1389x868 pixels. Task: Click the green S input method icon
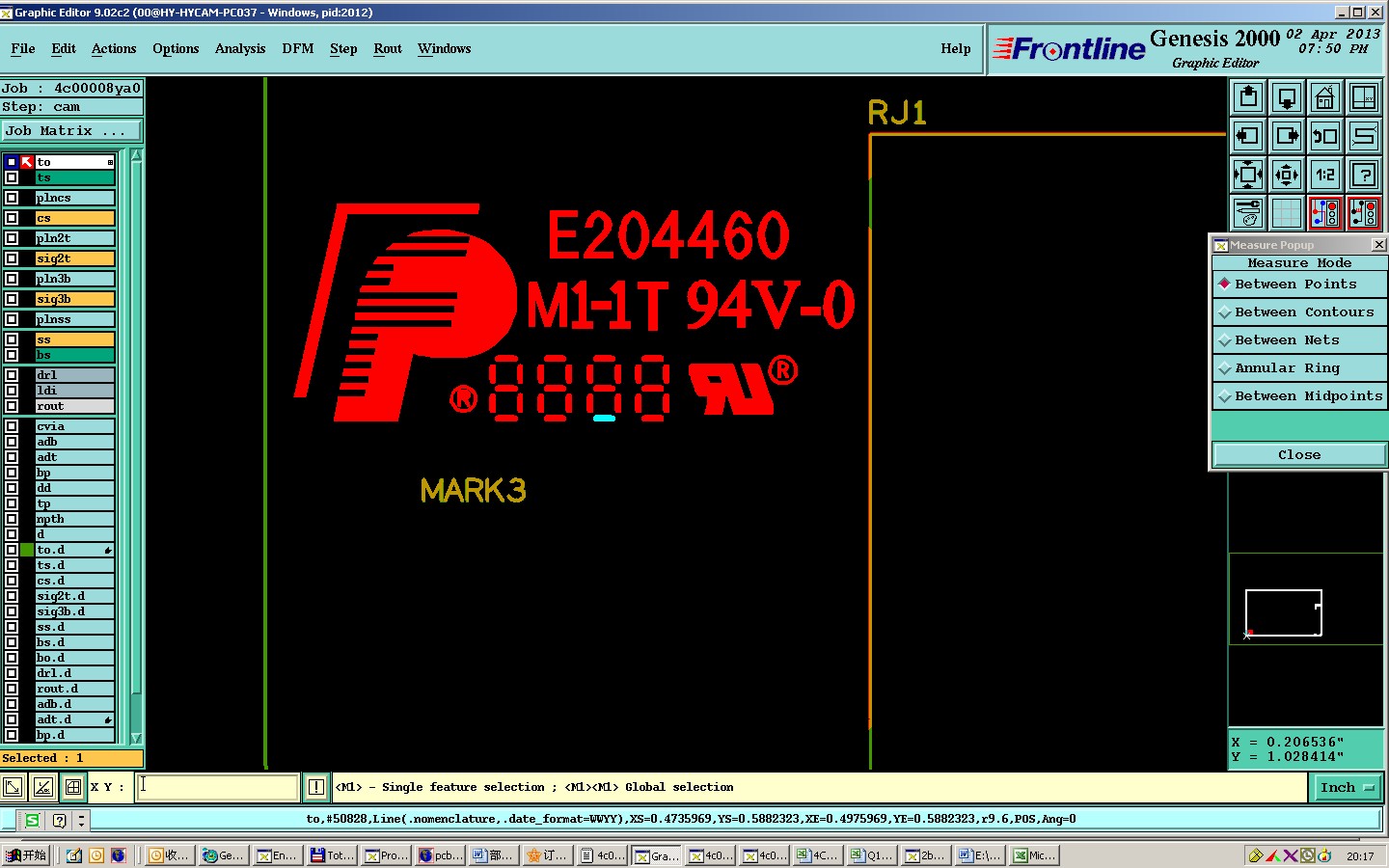[x=32, y=820]
